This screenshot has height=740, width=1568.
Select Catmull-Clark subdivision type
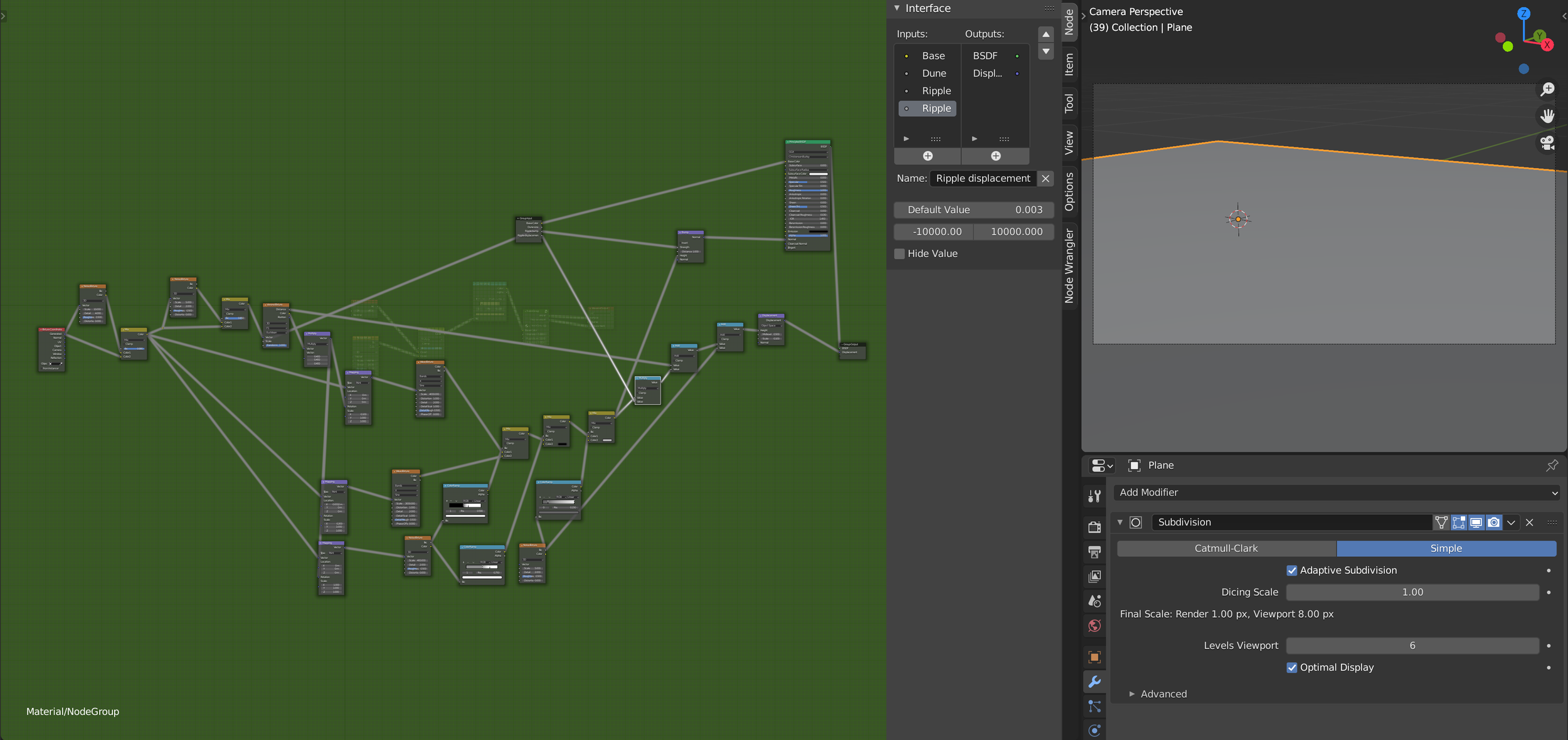coord(1226,549)
